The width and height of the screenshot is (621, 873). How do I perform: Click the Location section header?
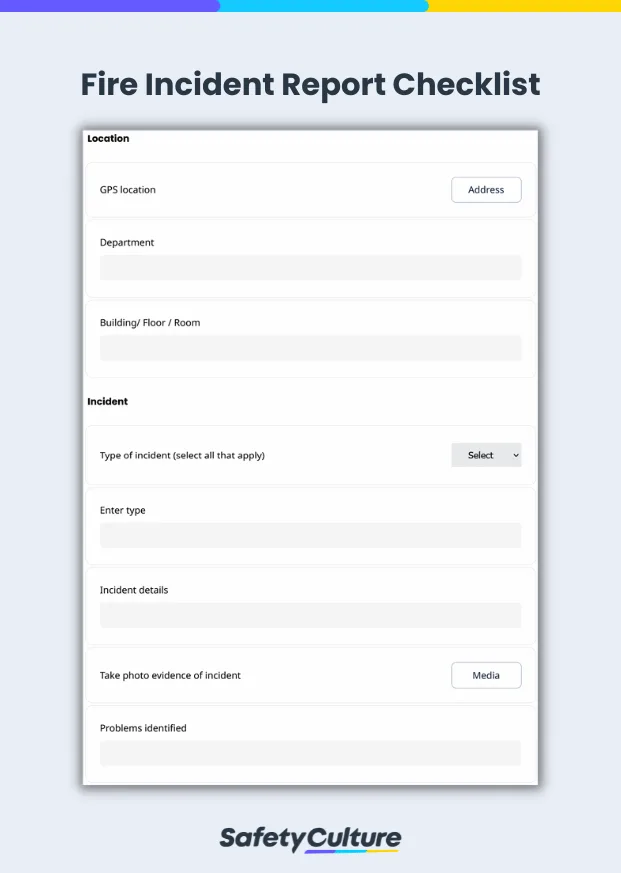click(x=107, y=138)
